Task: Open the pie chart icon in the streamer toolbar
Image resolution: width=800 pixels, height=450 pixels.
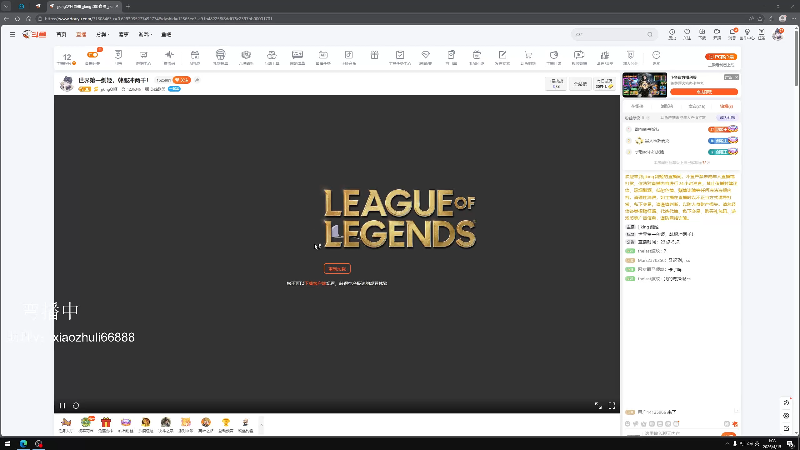Action: tap(554, 55)
